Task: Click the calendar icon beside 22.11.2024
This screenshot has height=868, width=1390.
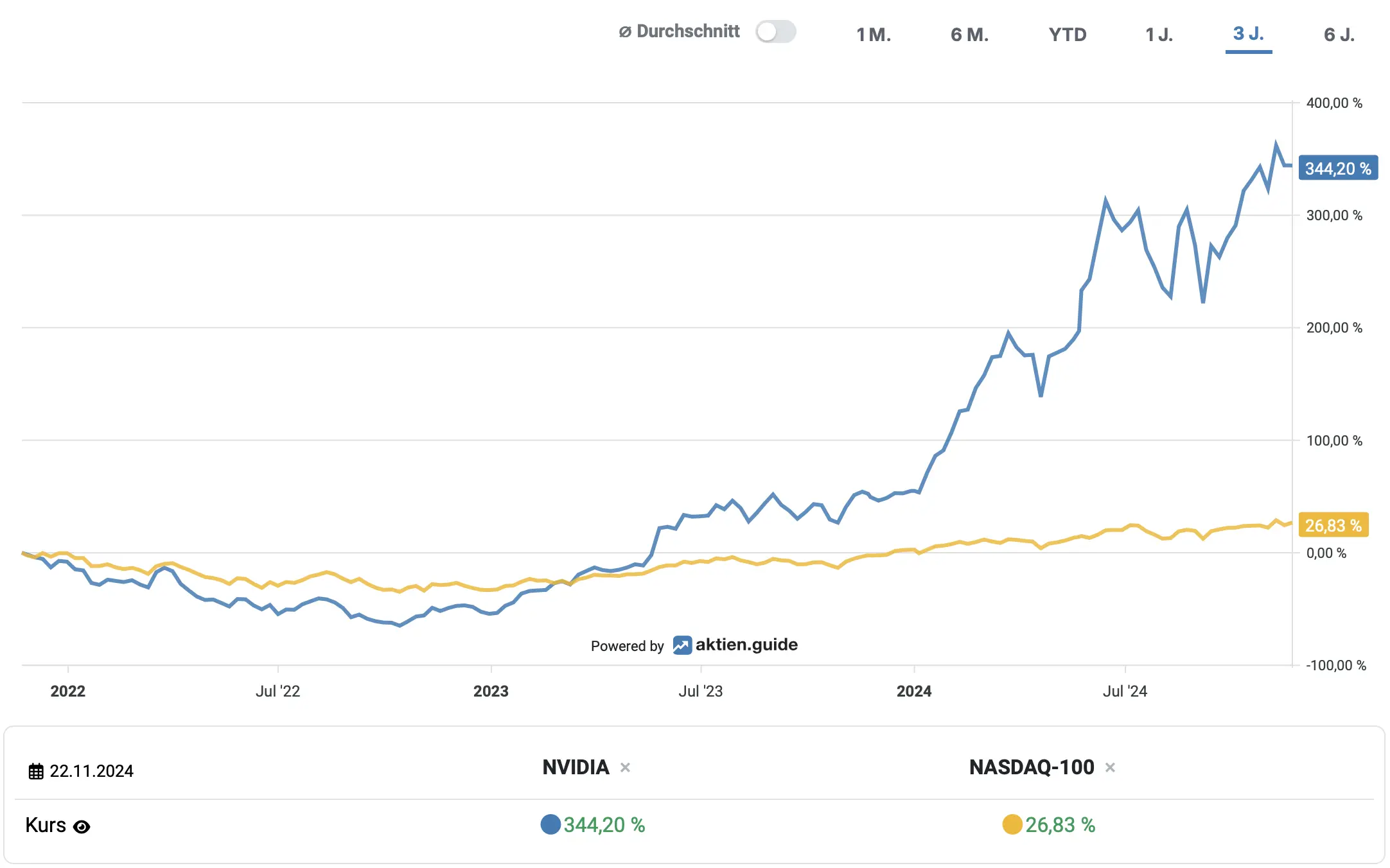Action: pyautogui.click(x=36, y=771)
